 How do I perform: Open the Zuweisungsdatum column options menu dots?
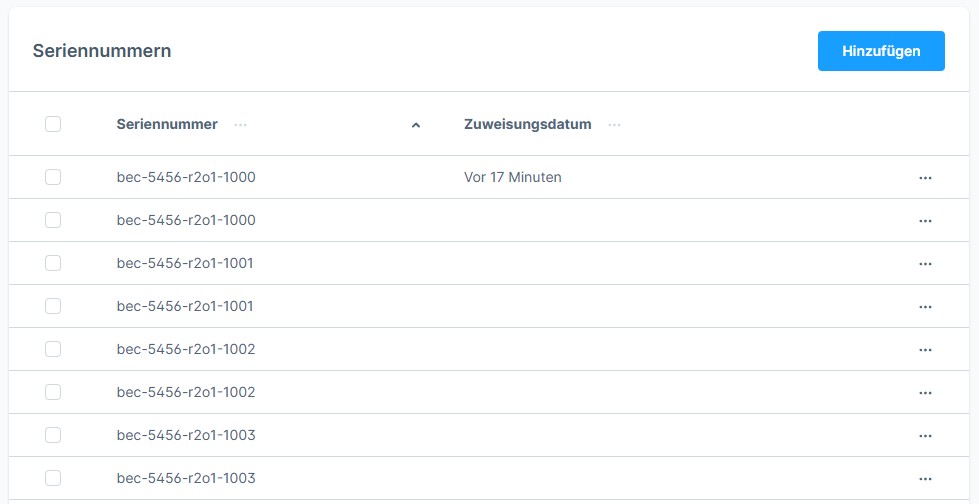click(614, 125)
